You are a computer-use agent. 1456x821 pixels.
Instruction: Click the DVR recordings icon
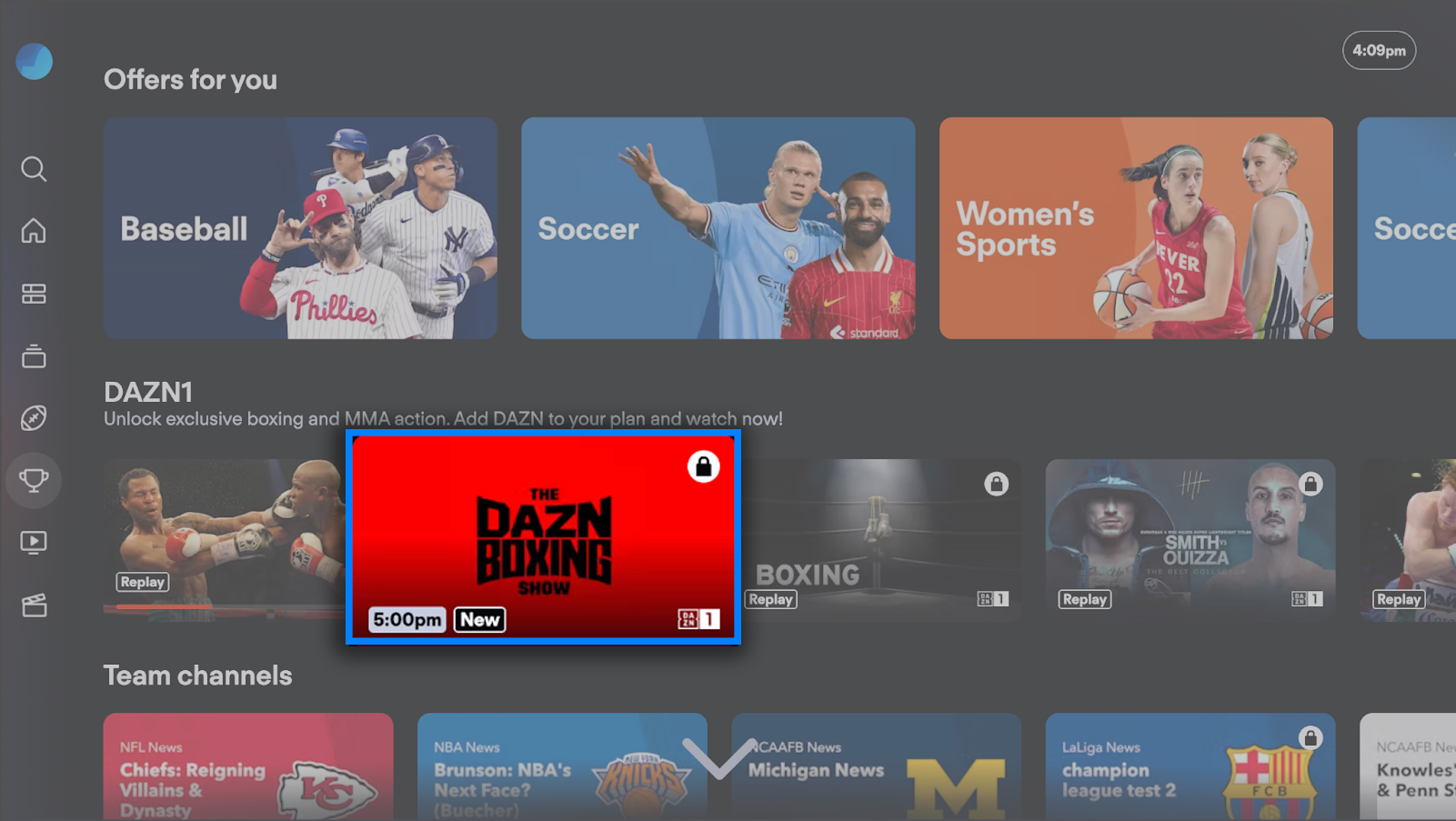point(34,355)
